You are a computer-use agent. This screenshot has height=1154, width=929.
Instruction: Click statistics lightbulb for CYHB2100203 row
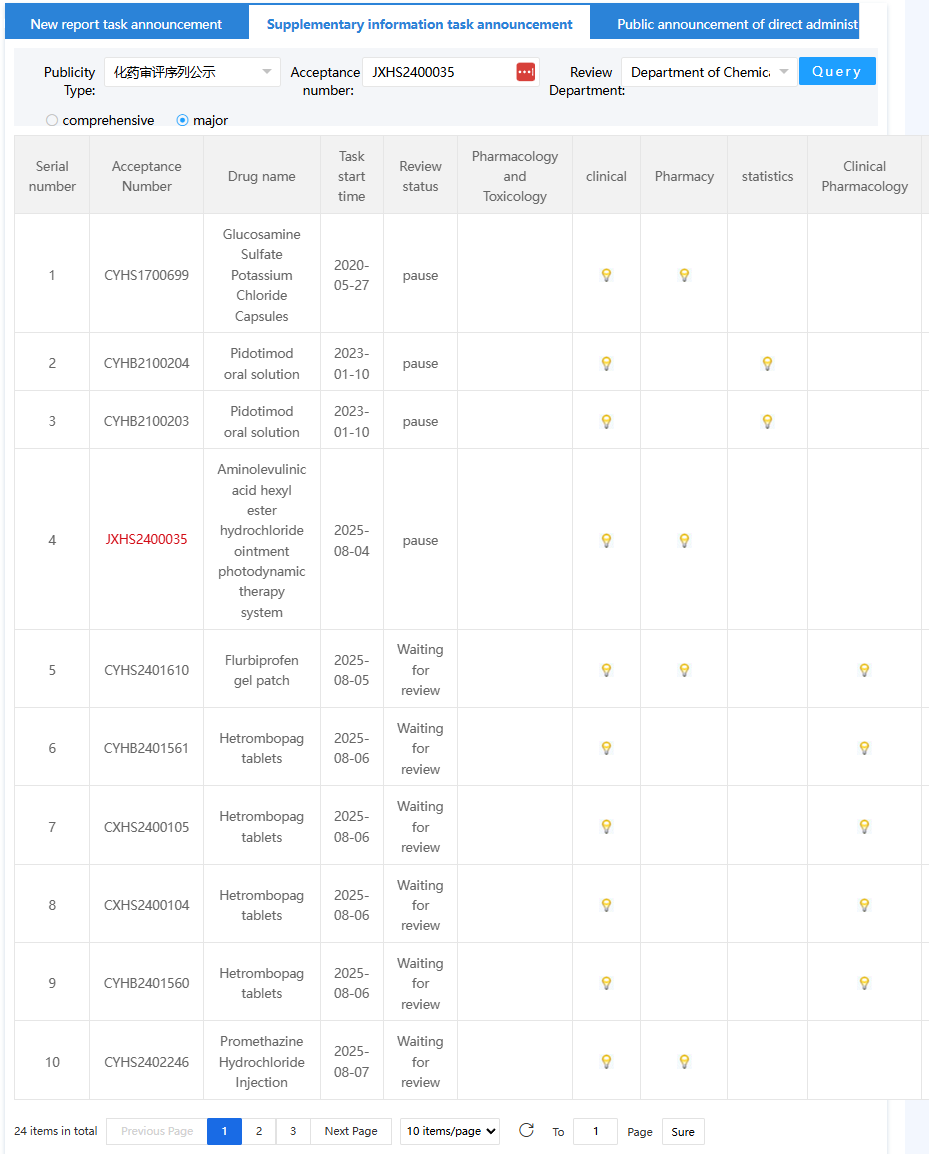[767, 421]
